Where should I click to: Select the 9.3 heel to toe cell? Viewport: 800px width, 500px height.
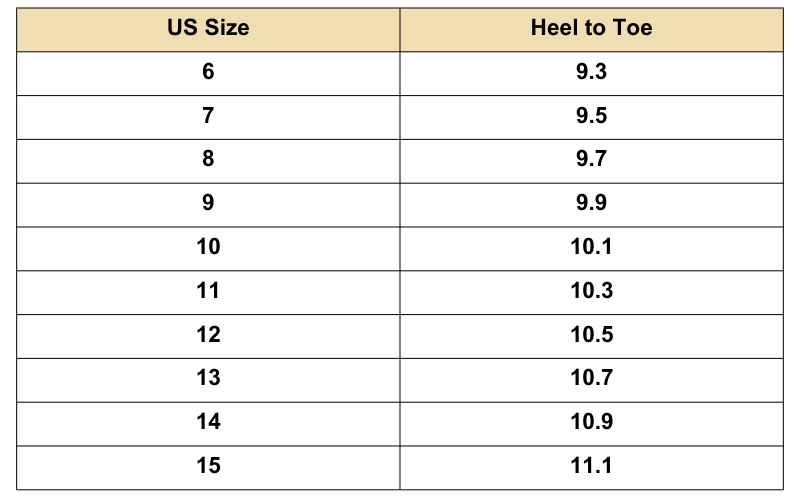click(591, 72)
